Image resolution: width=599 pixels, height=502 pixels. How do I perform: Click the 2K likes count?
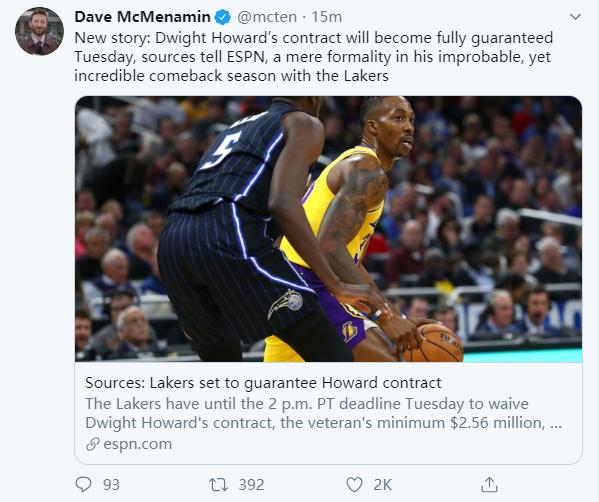click(x=383, y=485)
